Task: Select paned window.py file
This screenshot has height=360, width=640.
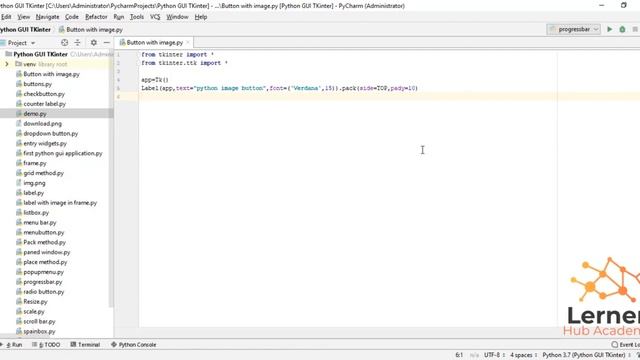Action: pos(47,252)
